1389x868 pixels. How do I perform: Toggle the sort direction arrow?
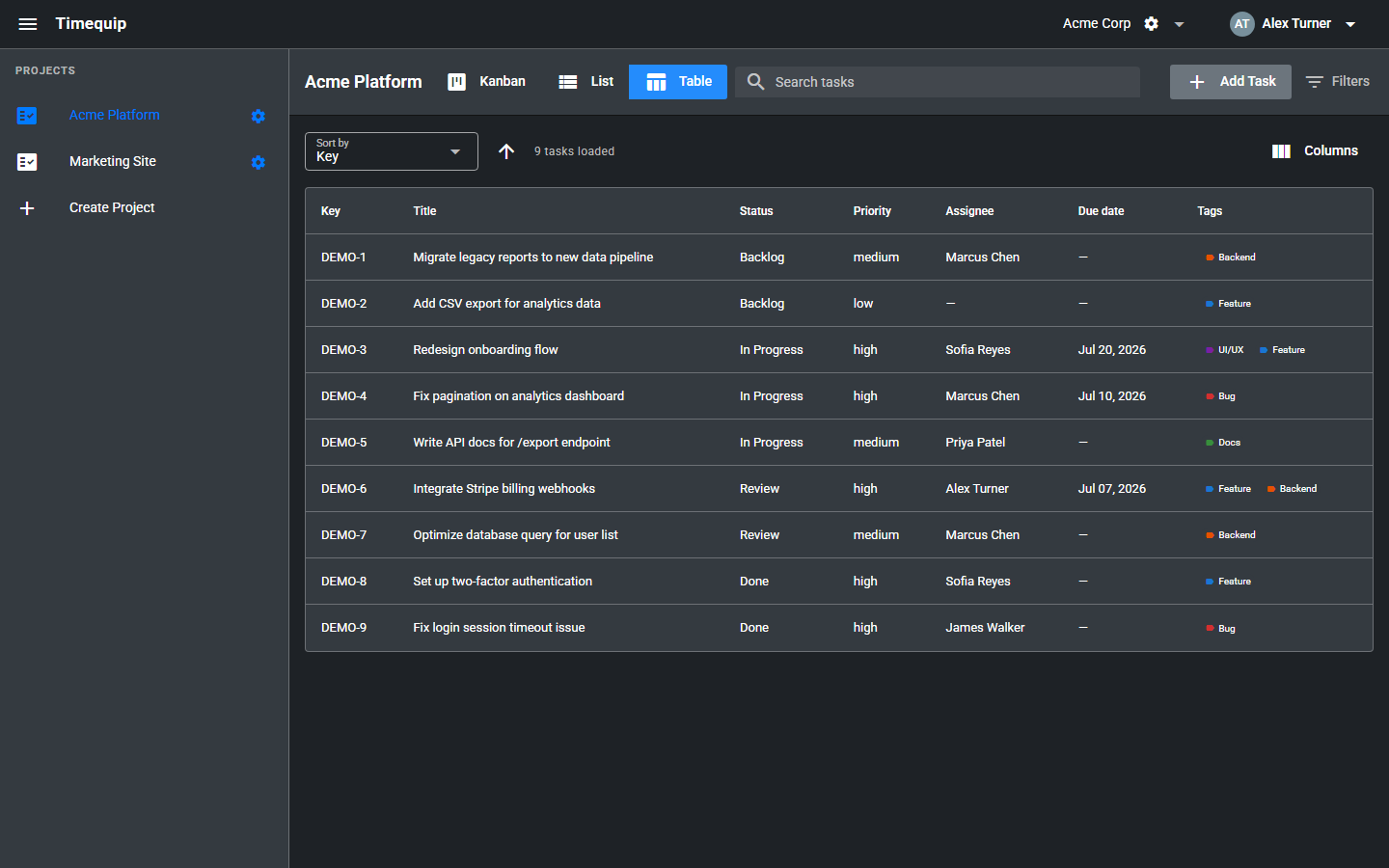[506, 151]
